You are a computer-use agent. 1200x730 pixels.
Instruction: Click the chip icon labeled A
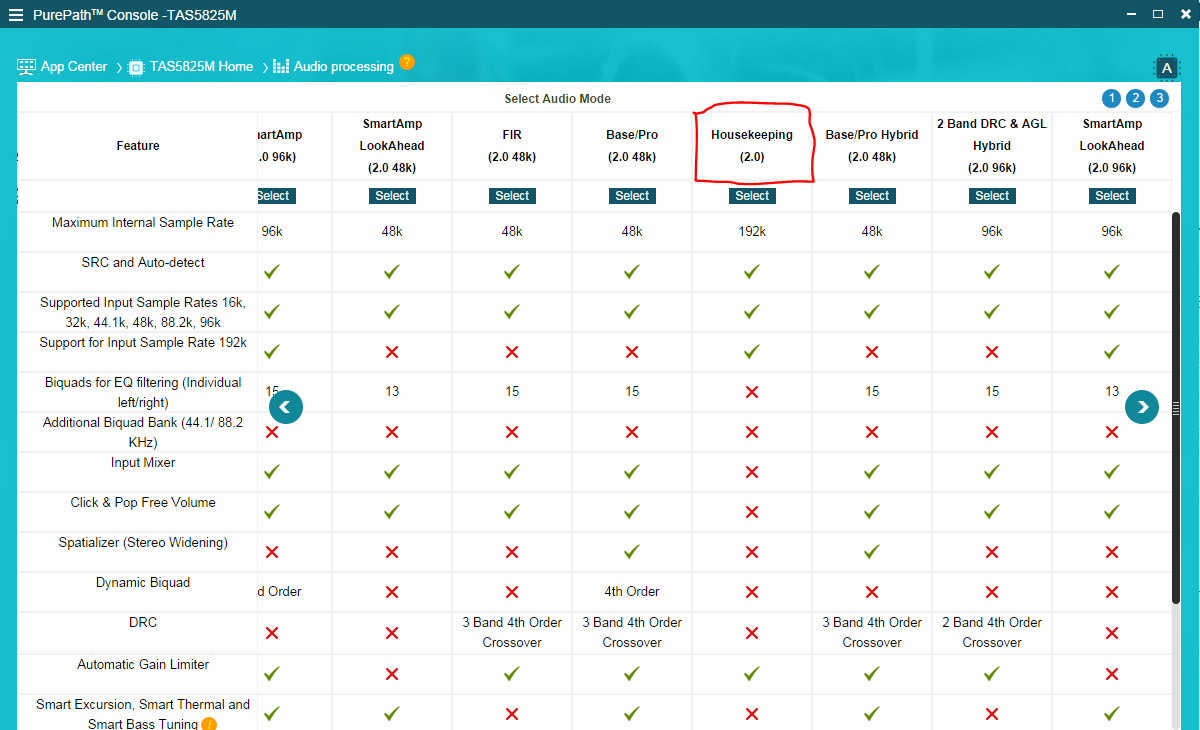pos(1167,68)
